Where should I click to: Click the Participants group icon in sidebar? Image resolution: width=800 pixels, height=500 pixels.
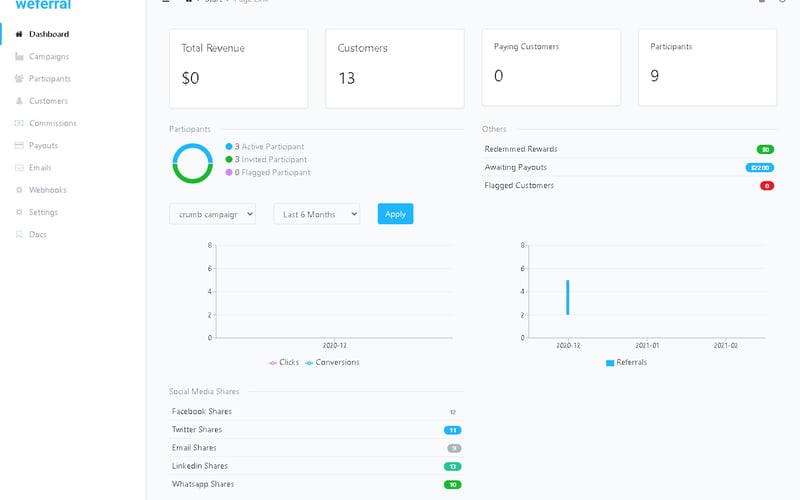[x=19, y=79]
